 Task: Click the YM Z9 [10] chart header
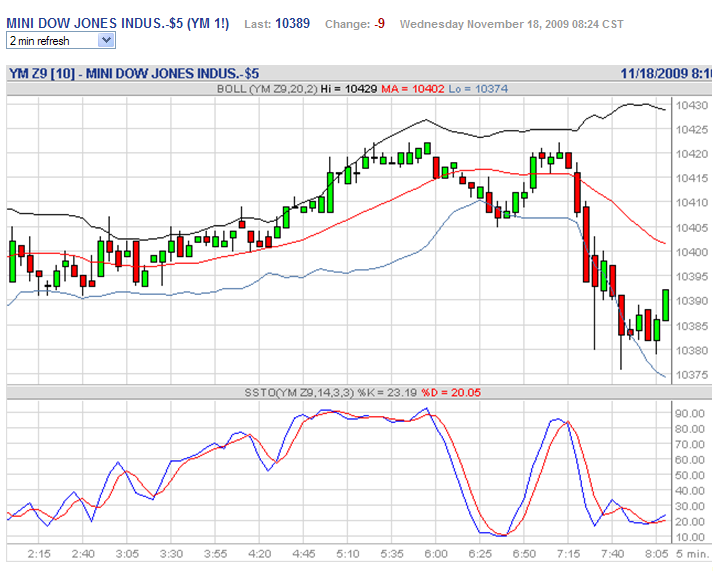click(134, 73)
